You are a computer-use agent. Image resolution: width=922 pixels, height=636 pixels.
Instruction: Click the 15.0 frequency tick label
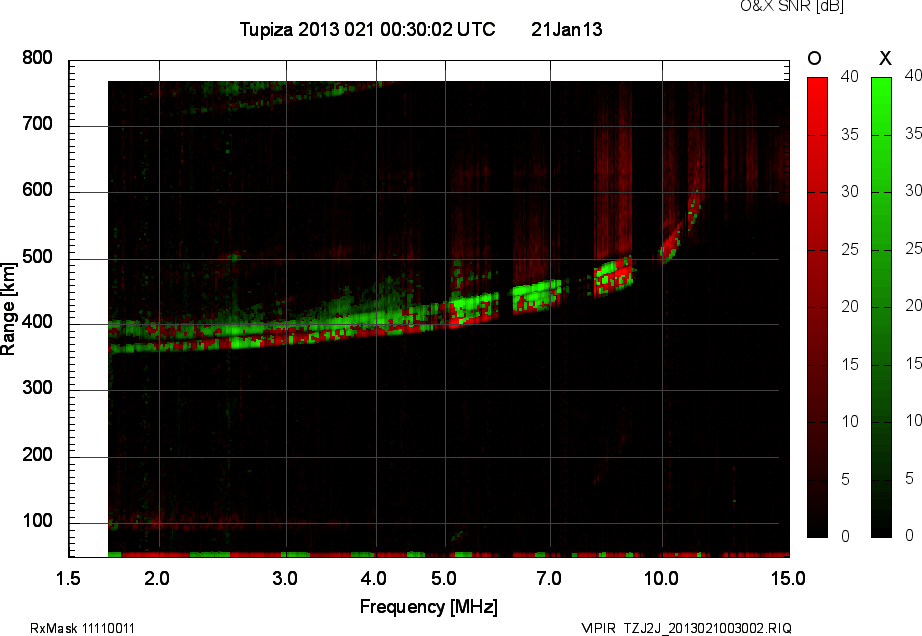coord(788,578)
